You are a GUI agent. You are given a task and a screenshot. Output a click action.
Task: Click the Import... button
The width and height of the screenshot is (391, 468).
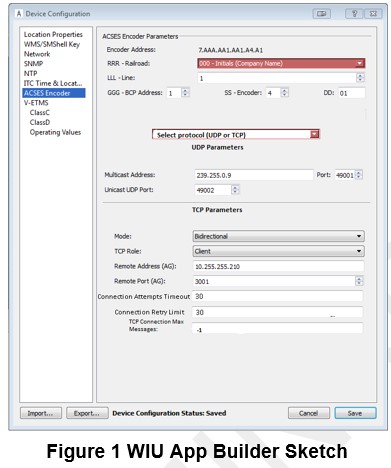coord(41,413)
